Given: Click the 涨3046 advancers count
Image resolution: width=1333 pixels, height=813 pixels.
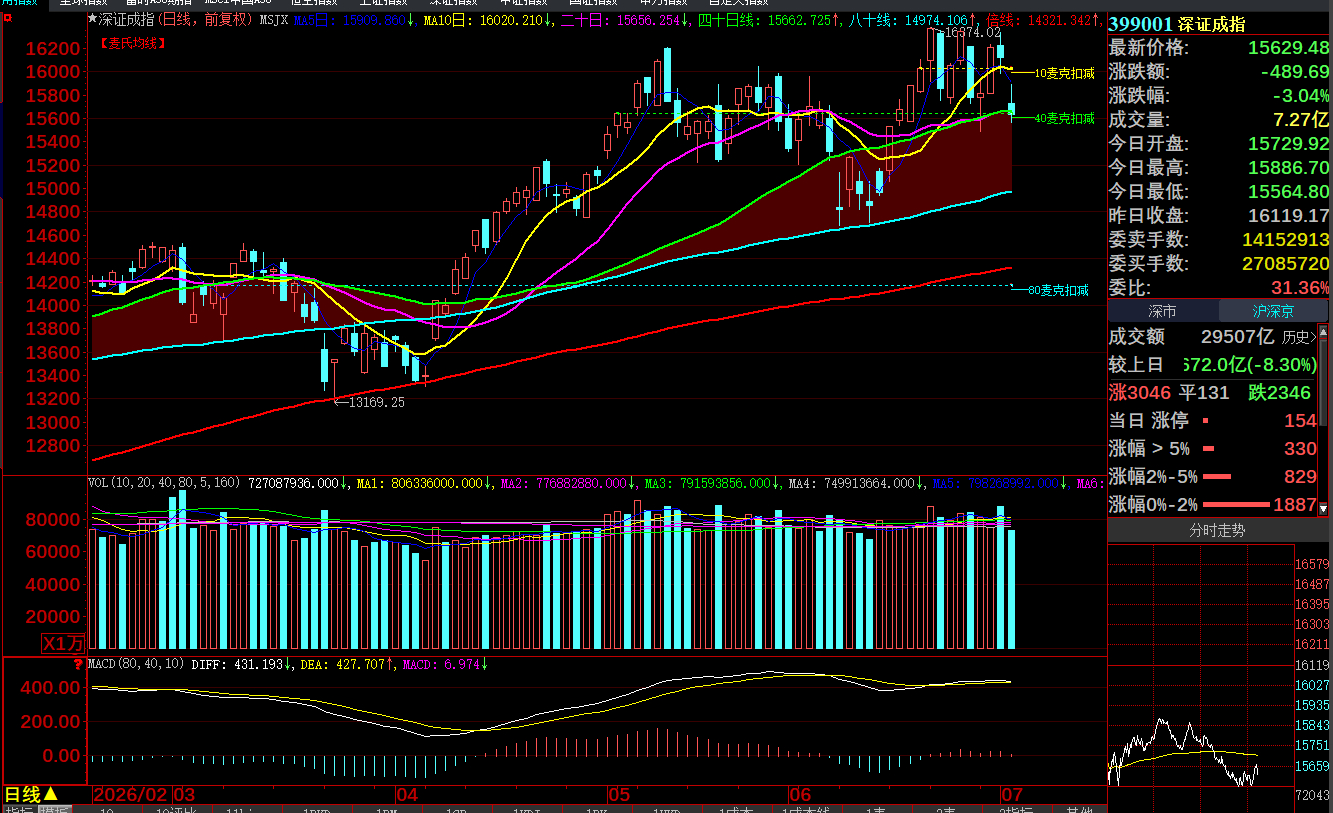Looking at the screenshot, I should [1140, 393].
